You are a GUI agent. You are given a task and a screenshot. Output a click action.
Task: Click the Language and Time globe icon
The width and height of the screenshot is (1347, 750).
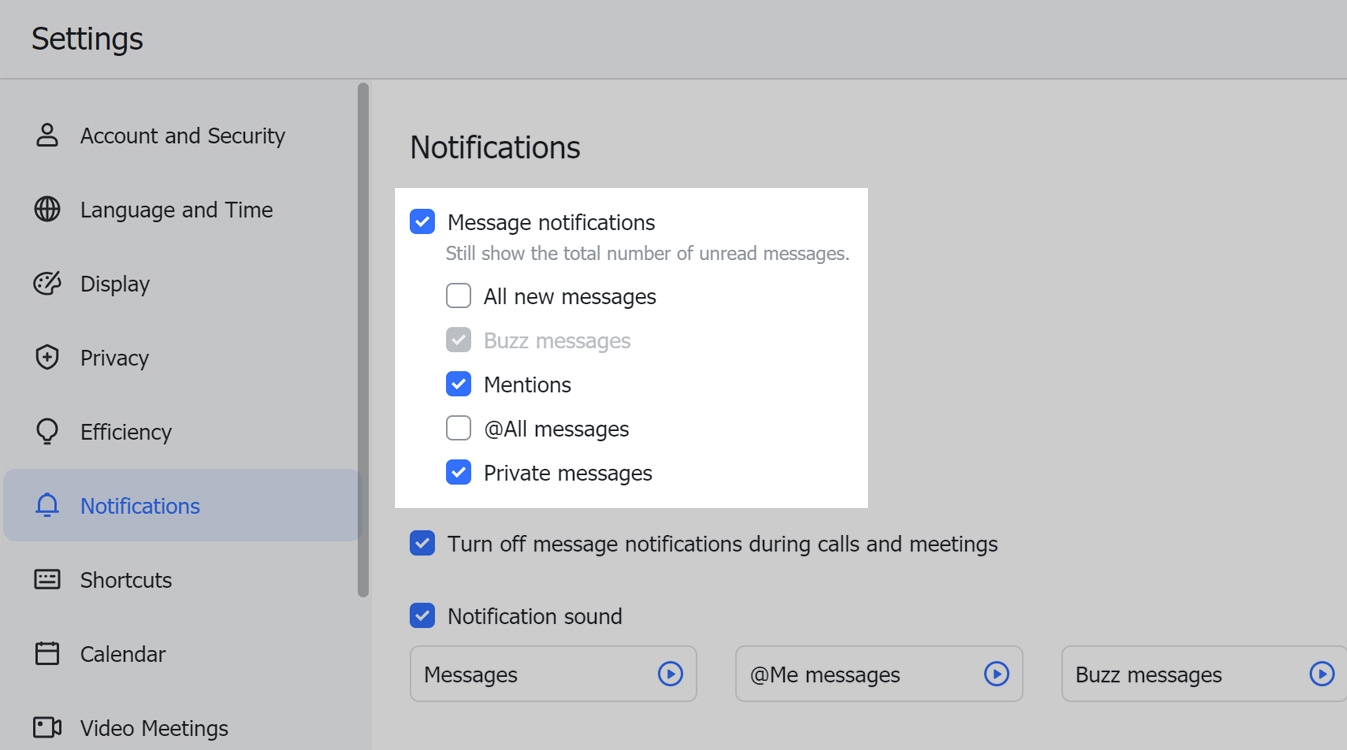pos(46,209)
